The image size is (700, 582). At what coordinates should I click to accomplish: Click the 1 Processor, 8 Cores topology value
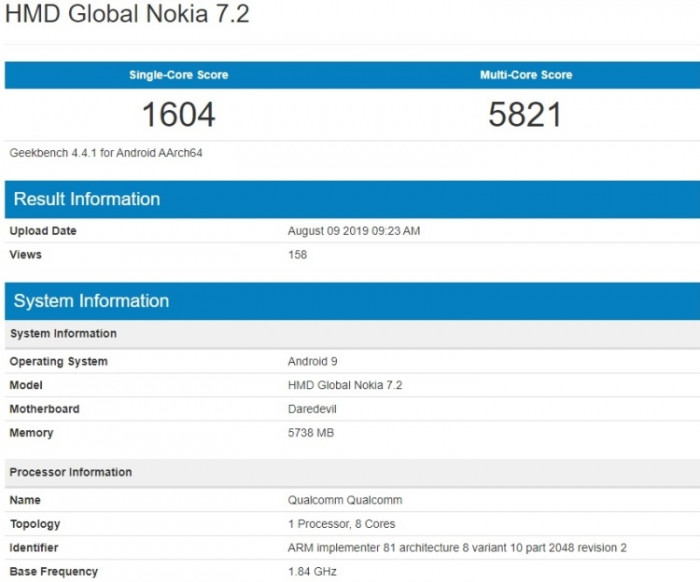pyautogui.click(x=341, y=524)
